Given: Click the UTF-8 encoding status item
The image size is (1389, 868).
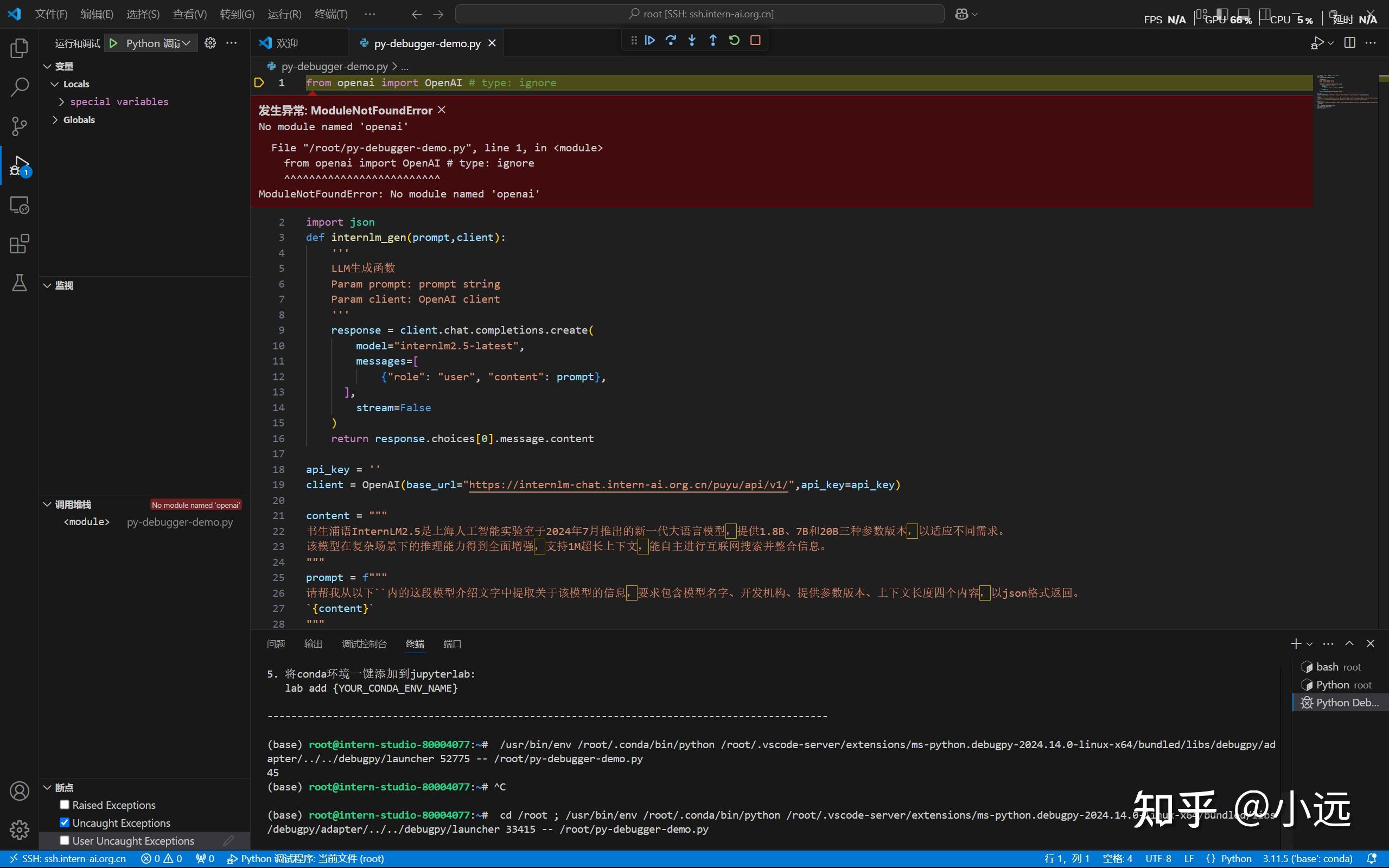Looking at the screenshot, I should point(1158,859).
